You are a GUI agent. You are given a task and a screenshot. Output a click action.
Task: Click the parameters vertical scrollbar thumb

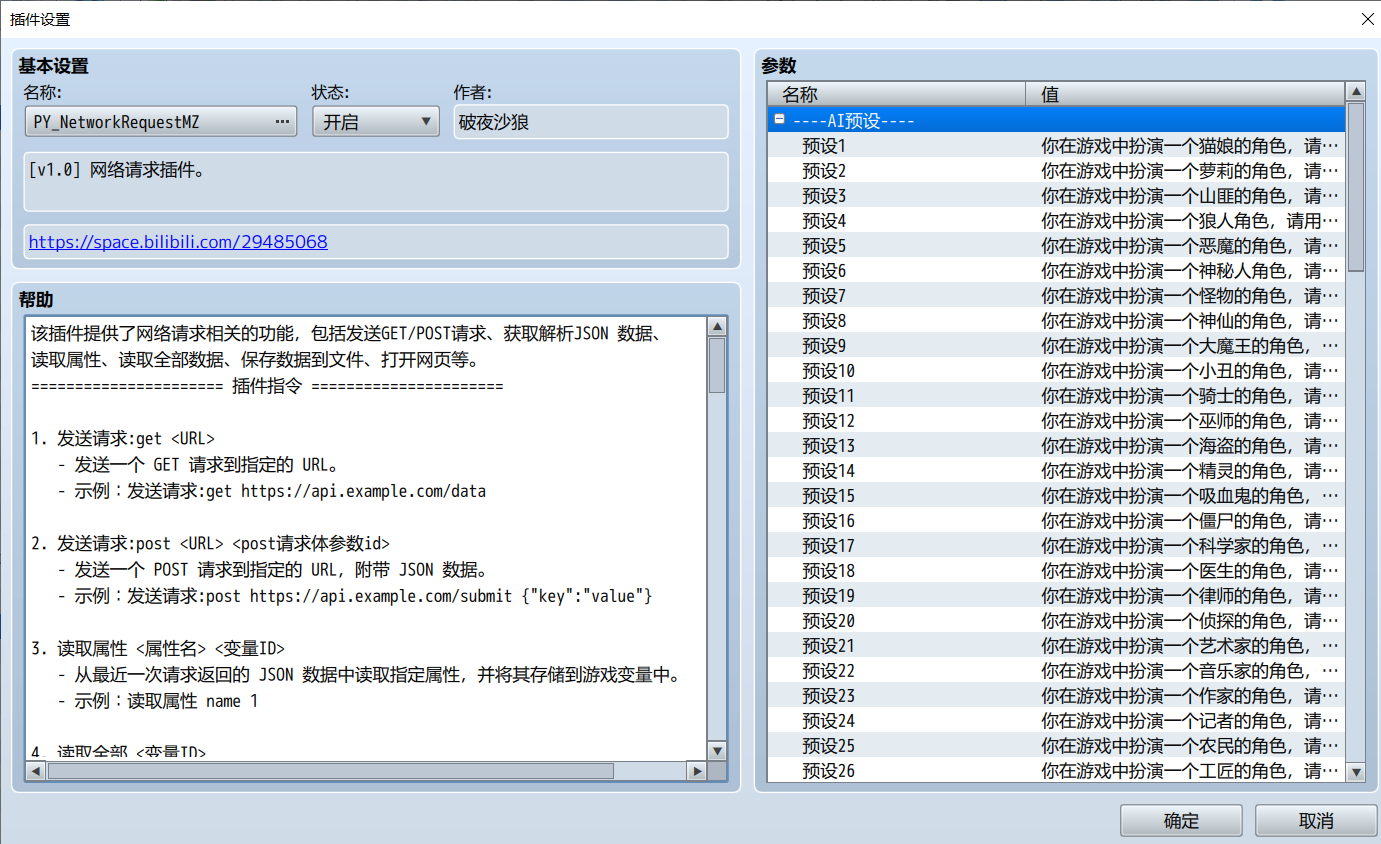pos(1356,187)
